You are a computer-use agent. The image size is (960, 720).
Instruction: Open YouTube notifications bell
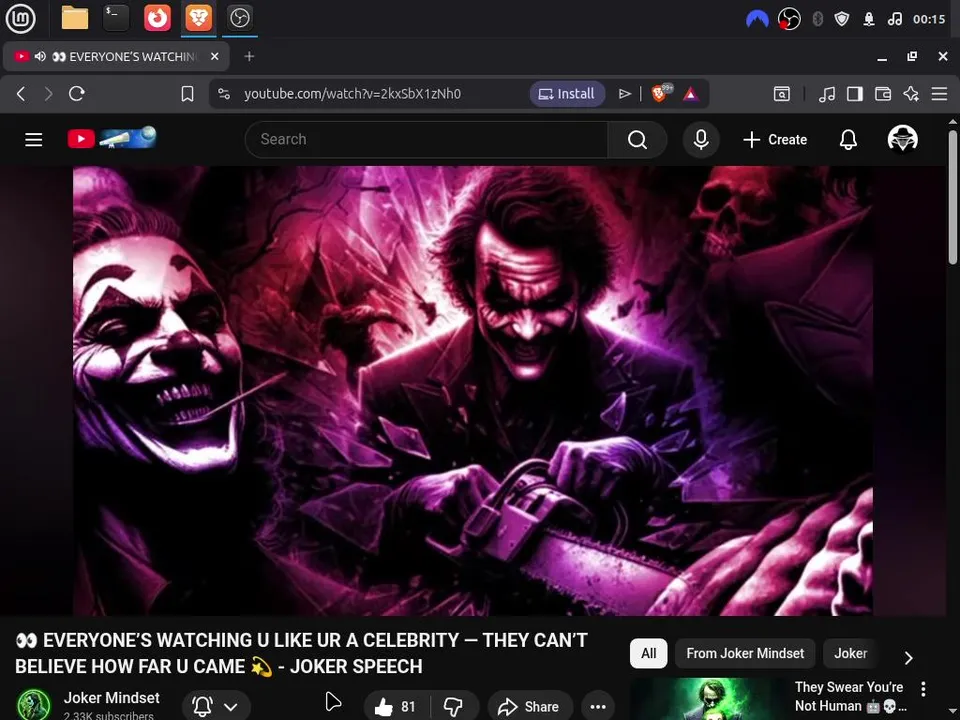(848, 140)
